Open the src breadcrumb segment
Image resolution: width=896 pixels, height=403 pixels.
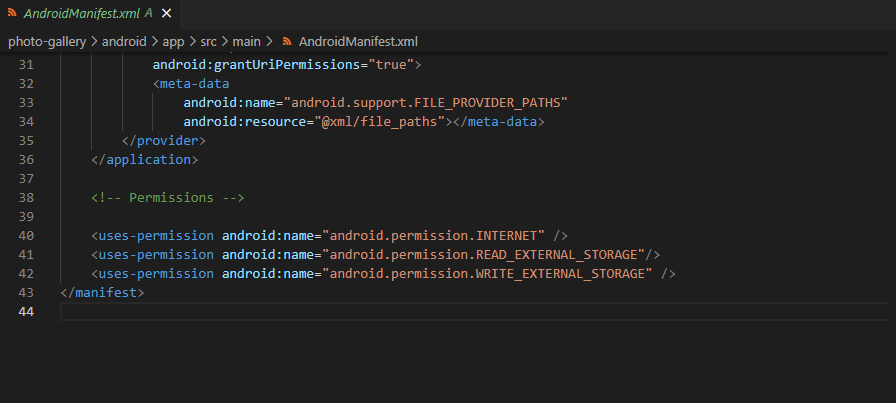[208, 42]
